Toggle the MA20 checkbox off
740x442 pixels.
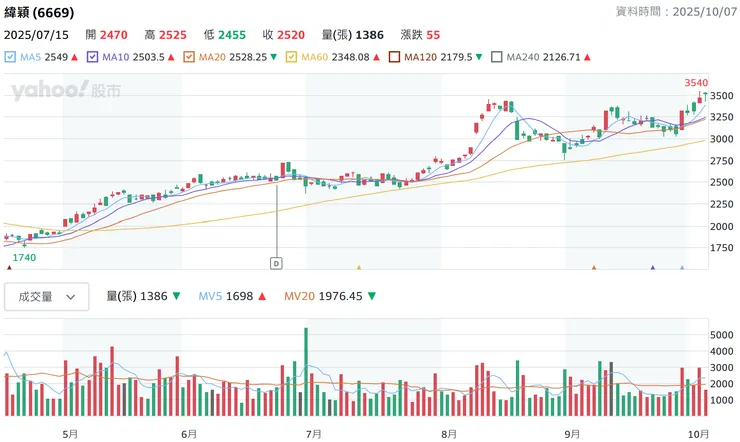pos(188,58)
